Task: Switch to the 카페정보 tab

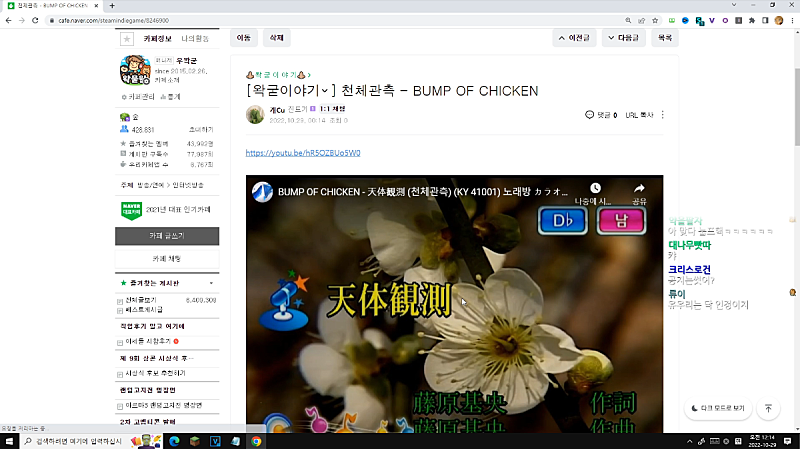Action: pos(157,39)
